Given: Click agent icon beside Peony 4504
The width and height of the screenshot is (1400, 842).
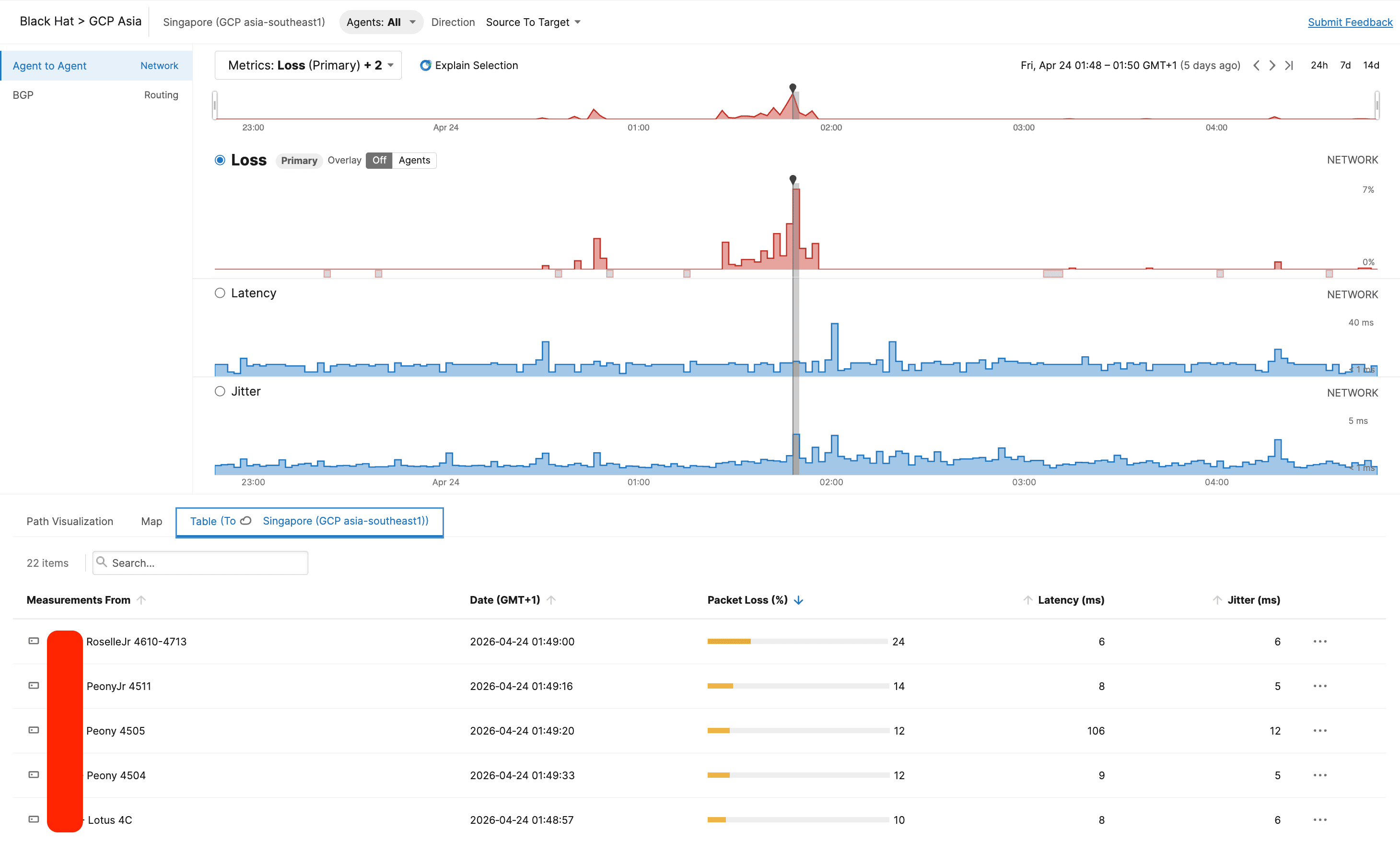Looking at the screenshot, I should [x=34, y=774].
